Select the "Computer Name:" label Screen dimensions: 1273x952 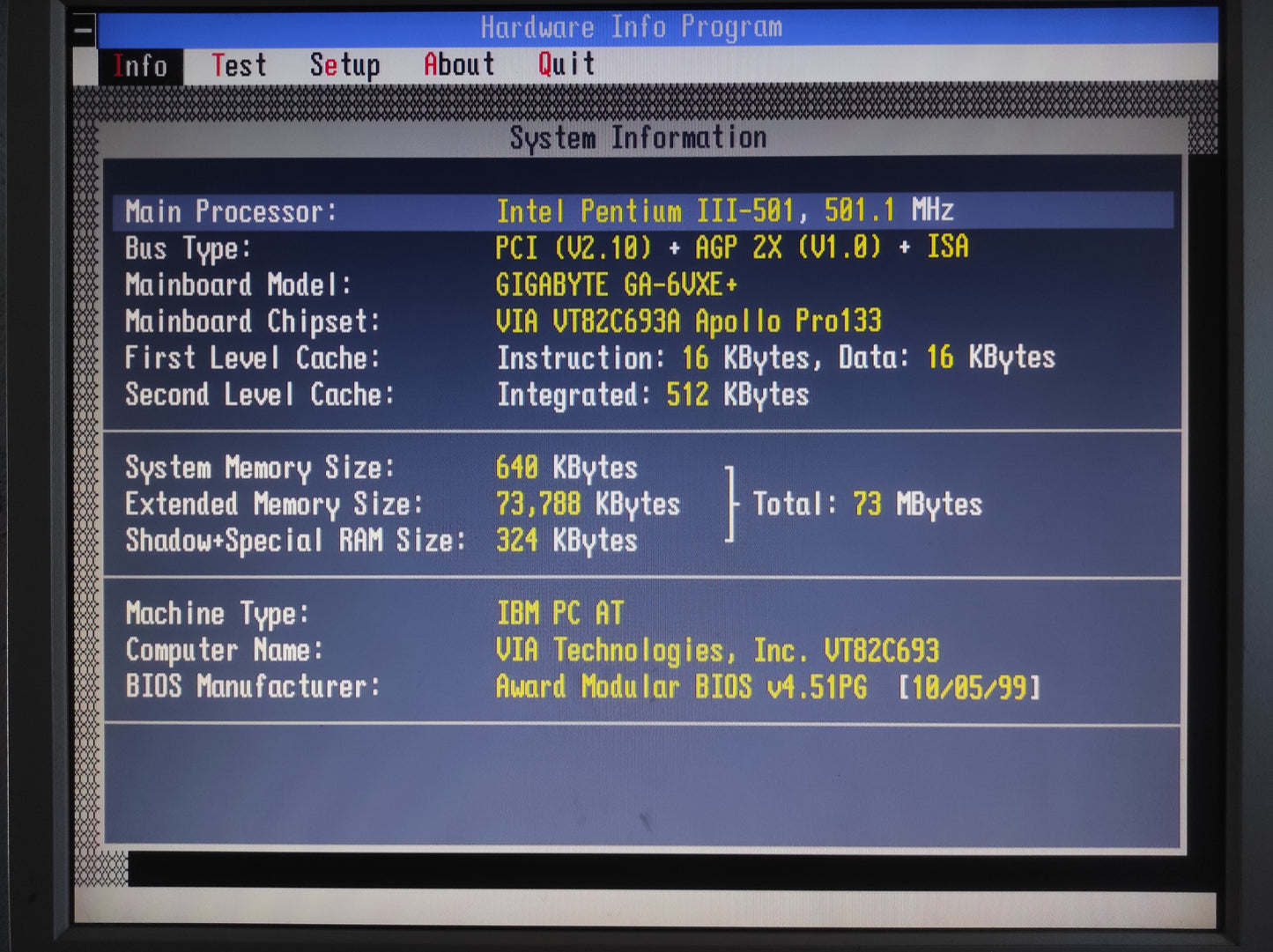pyautogui.click(x=224, y=650)
